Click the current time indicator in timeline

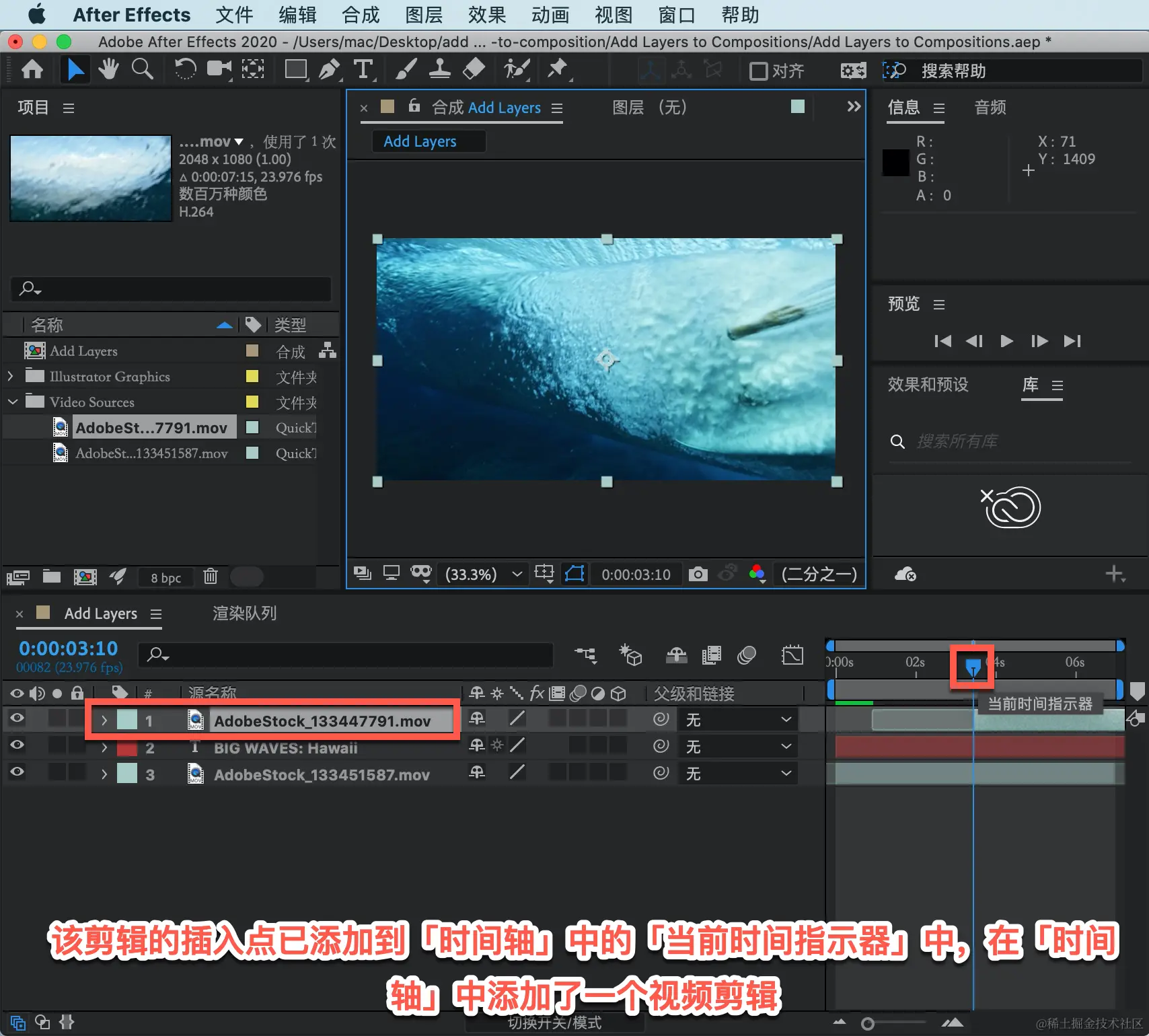click(x=973, y=667)
